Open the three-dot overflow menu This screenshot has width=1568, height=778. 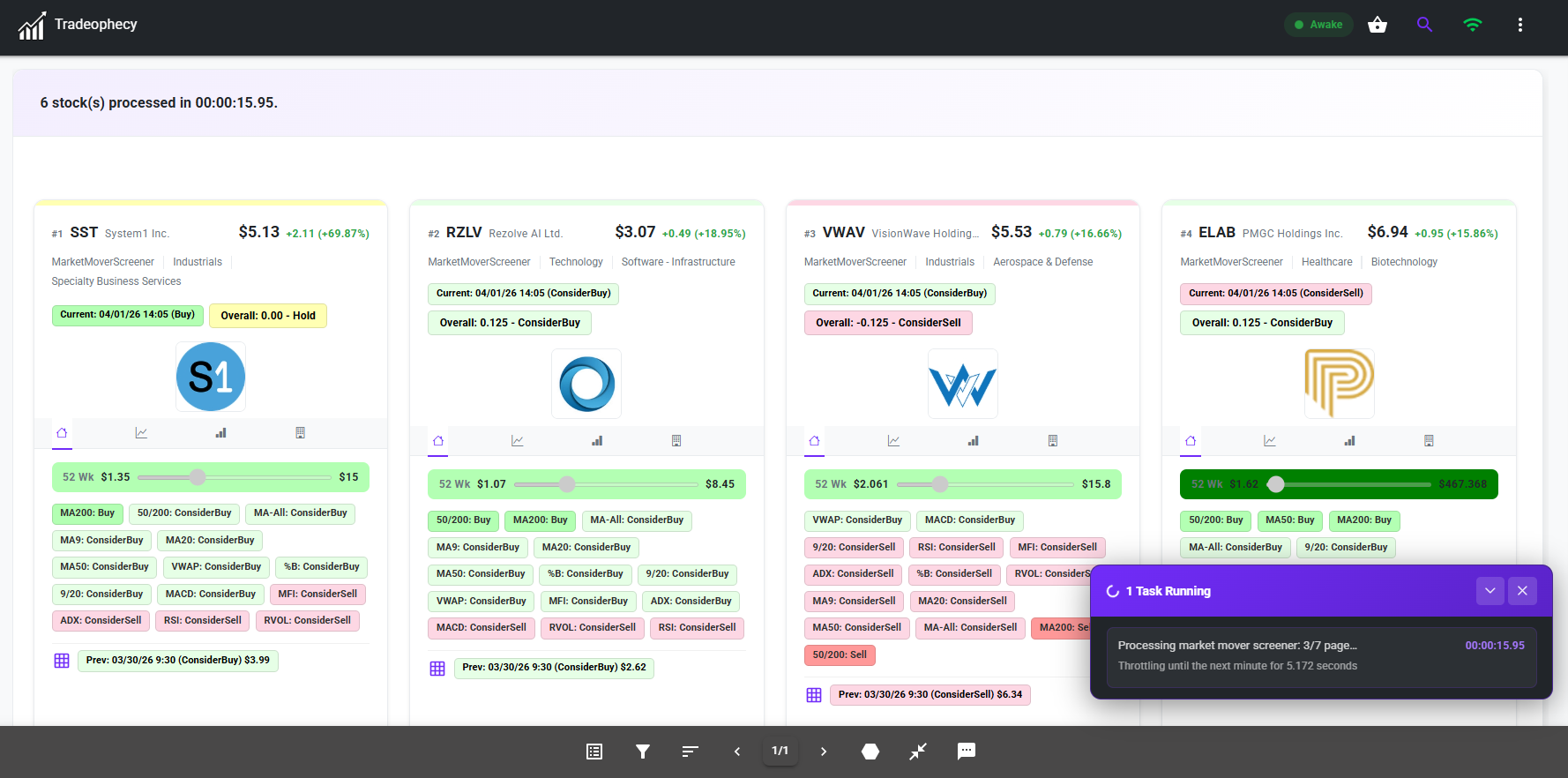(x=1519, y=25)
